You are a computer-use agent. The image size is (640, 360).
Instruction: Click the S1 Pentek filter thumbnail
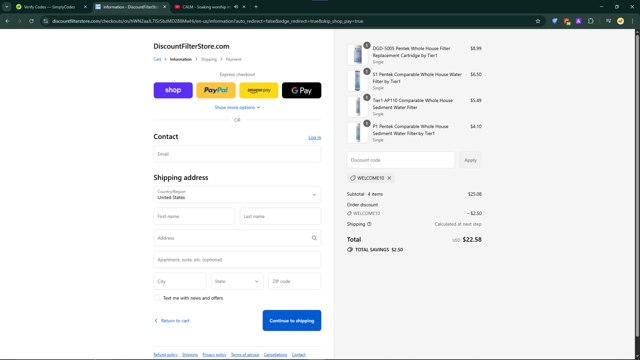(x=358, y=80)
